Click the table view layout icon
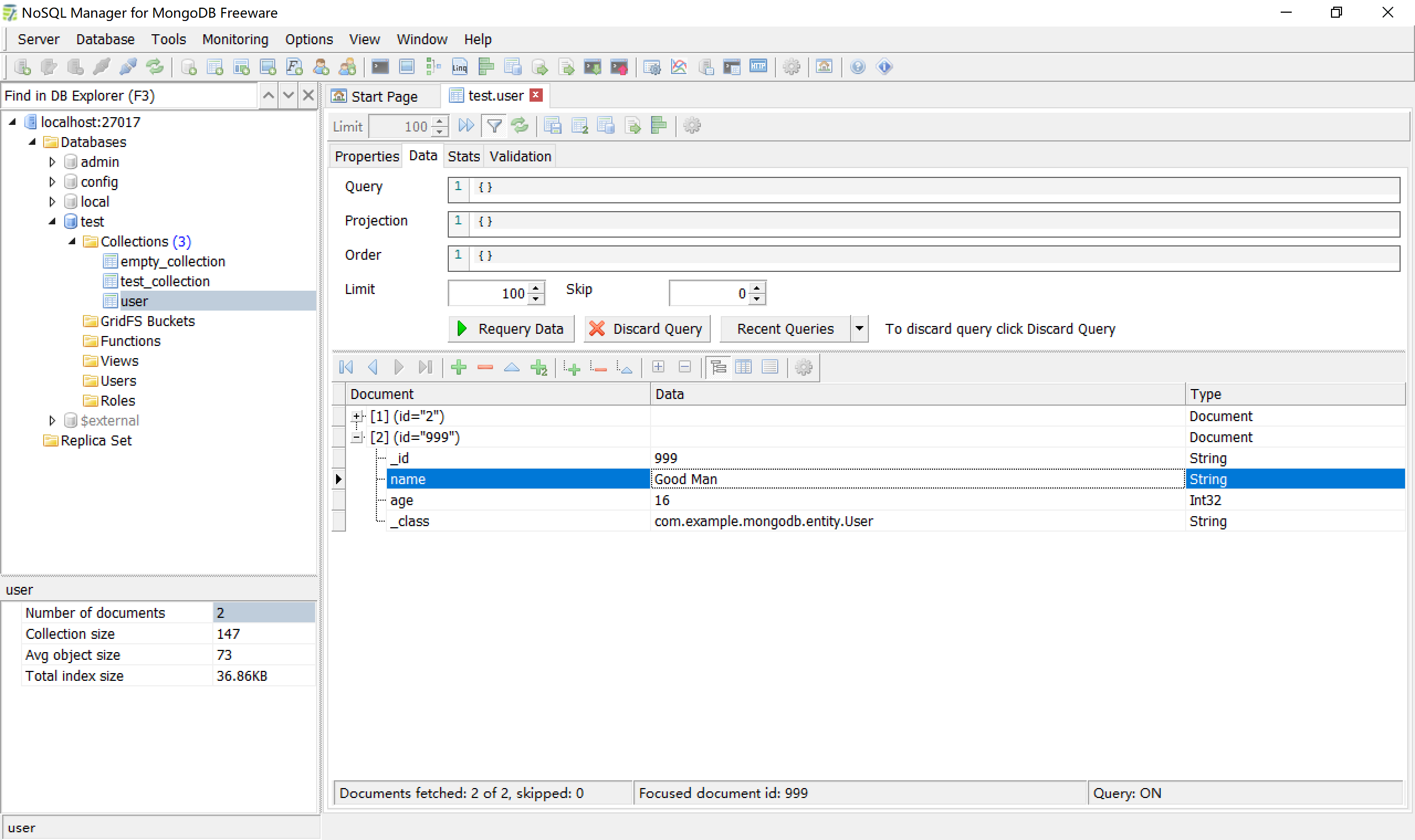 tap(746, 367)
